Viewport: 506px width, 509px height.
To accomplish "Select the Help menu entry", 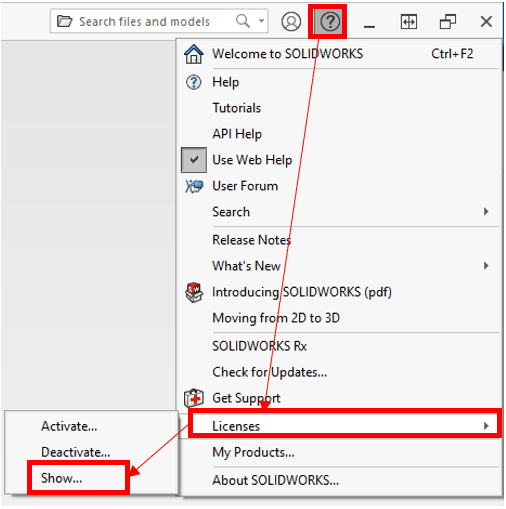I will pyautogui.click(x=340, y=82).
